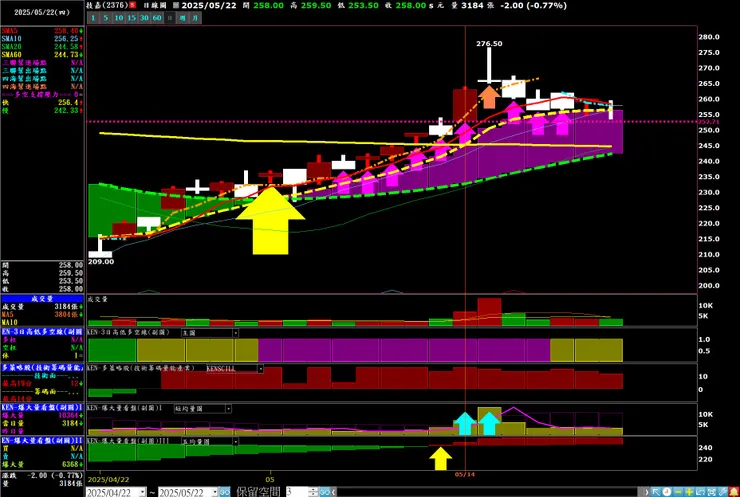740x497 pixels.
Task: Click the scroll-right arrow at the scrollbar end
Action: click(647, 492)
